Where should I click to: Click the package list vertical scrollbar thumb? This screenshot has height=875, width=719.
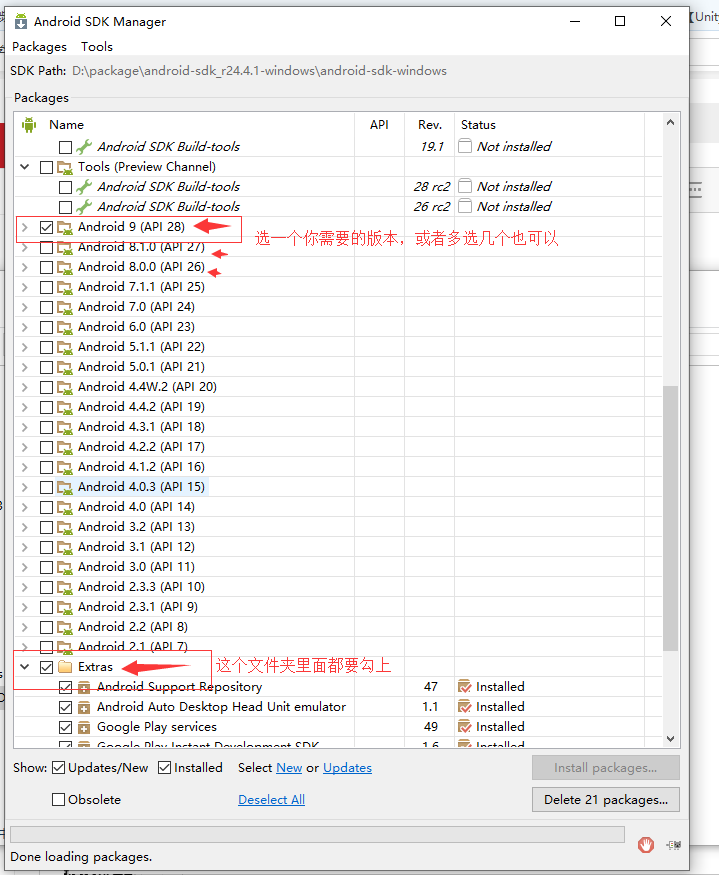tap(670, 518)
